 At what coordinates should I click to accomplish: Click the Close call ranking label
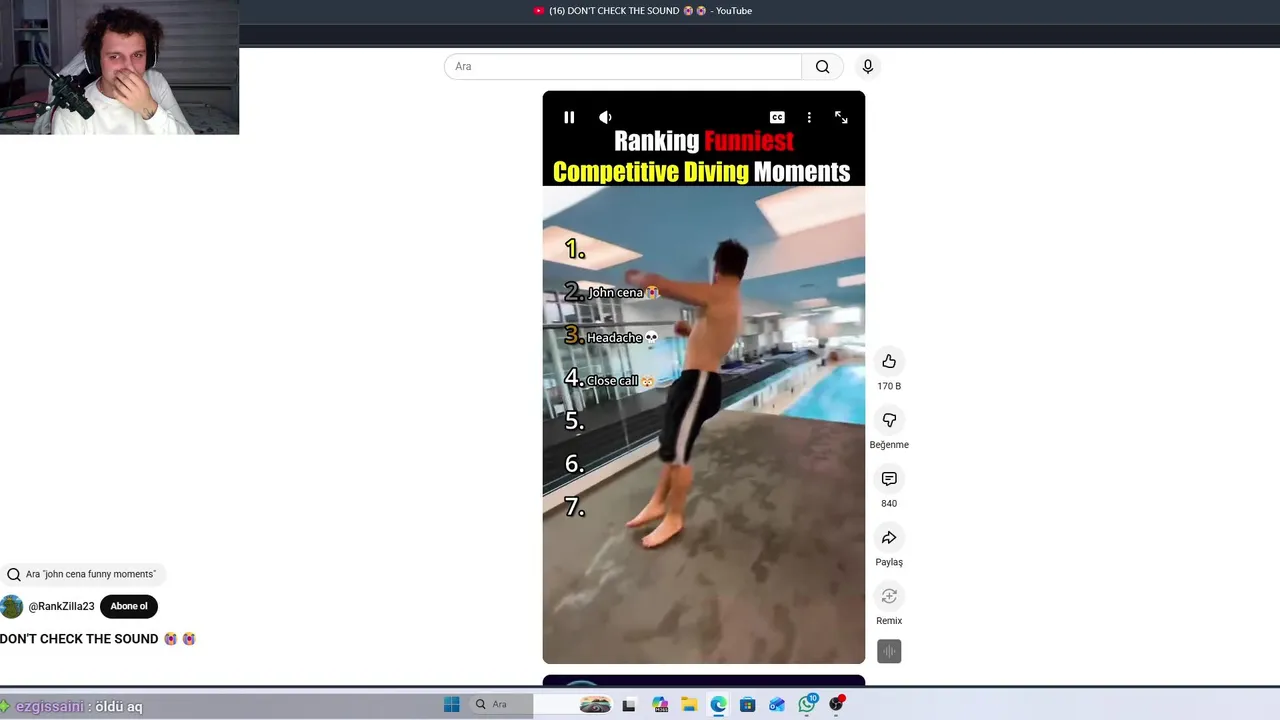620,380
